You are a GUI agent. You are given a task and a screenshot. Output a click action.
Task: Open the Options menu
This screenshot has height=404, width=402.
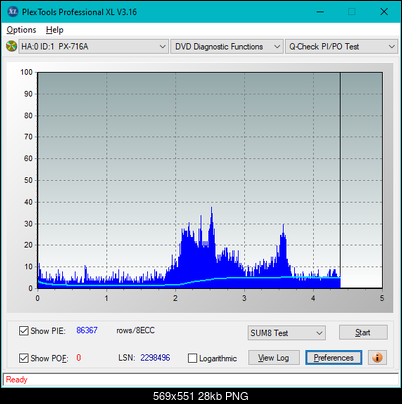tap(21, 30)
